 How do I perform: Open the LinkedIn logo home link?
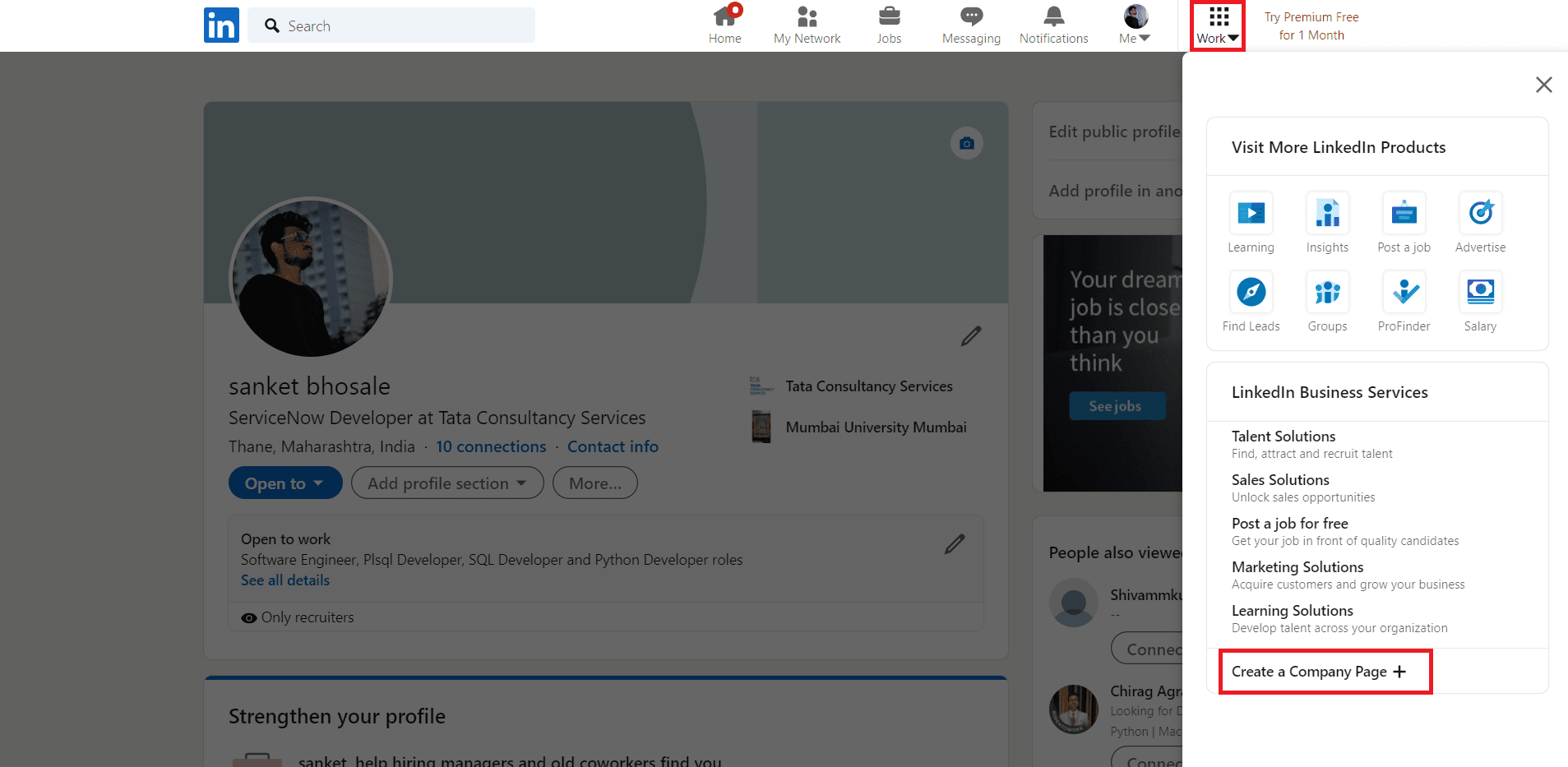click(x=221, y=25)
